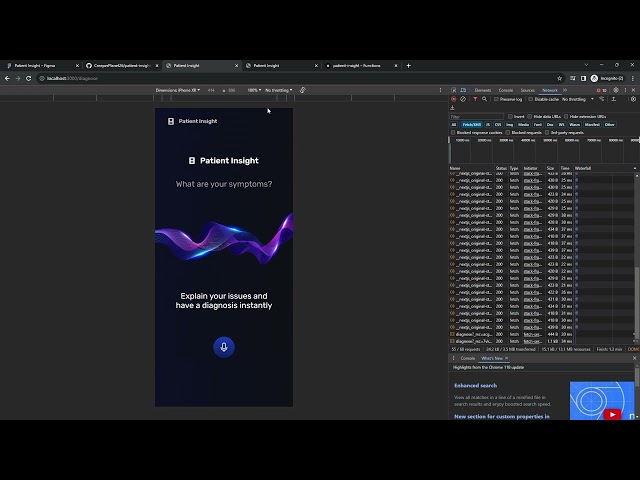Expand more DevTools tabs chevron
The width and height of the screenshot is (640, 480).
[565, 90]
